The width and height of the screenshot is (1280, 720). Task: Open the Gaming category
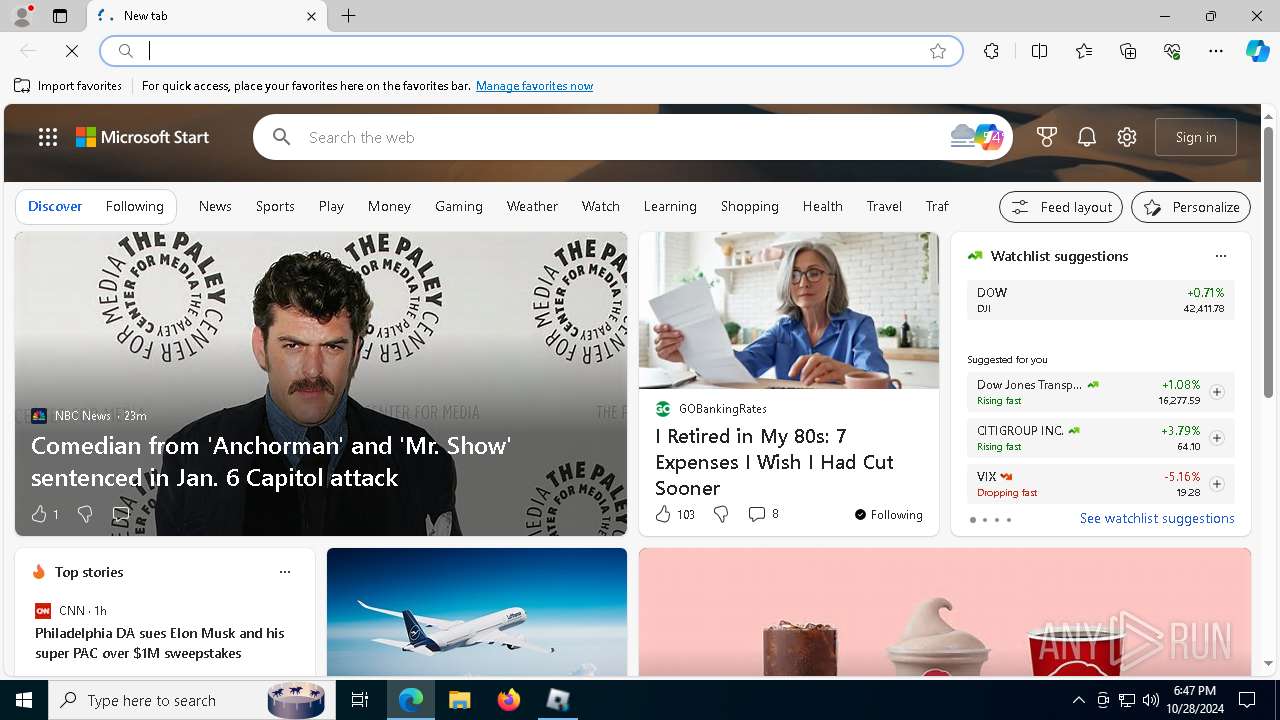(x=459, y=206)
